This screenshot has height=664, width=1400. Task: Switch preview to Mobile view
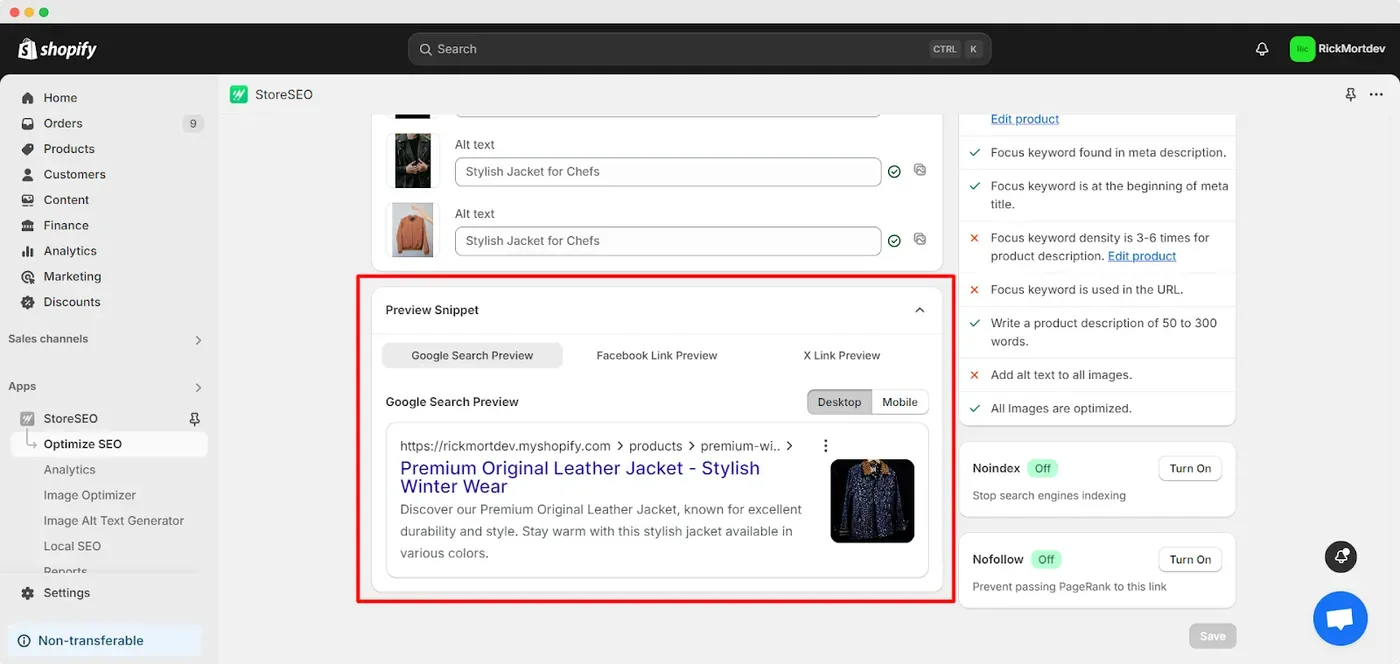pyautogui.click(x=900, y=402)
